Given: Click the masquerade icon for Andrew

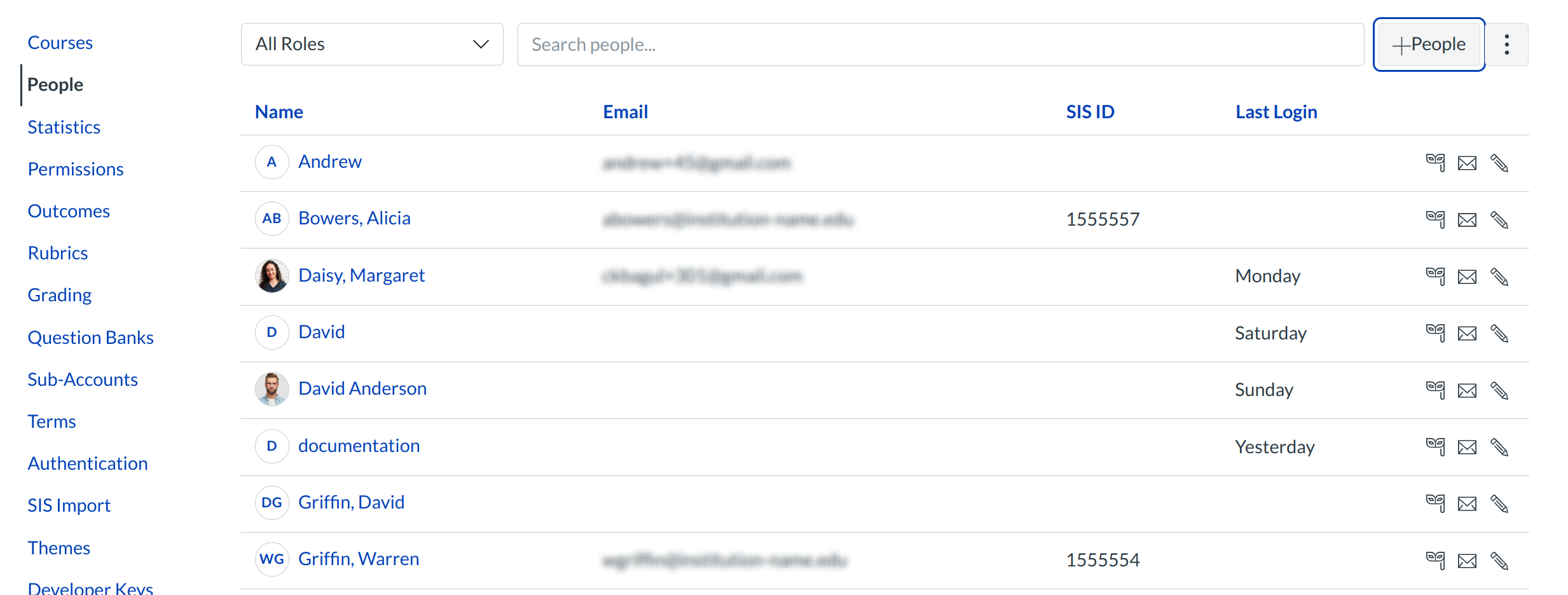Looking at the screenshot, I should (x=1435, y=163).
